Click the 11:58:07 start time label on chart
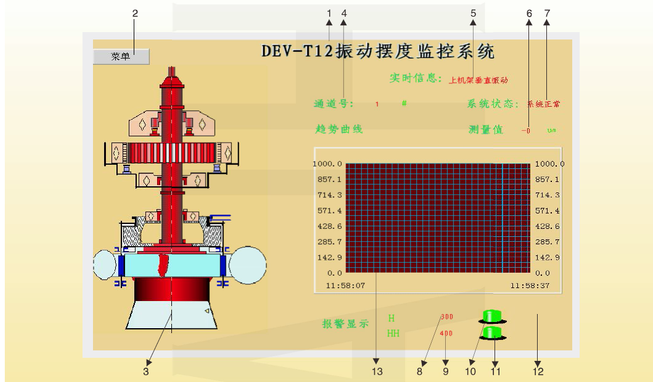The height and width of the screenshot is (382, 653). (345, 286)
